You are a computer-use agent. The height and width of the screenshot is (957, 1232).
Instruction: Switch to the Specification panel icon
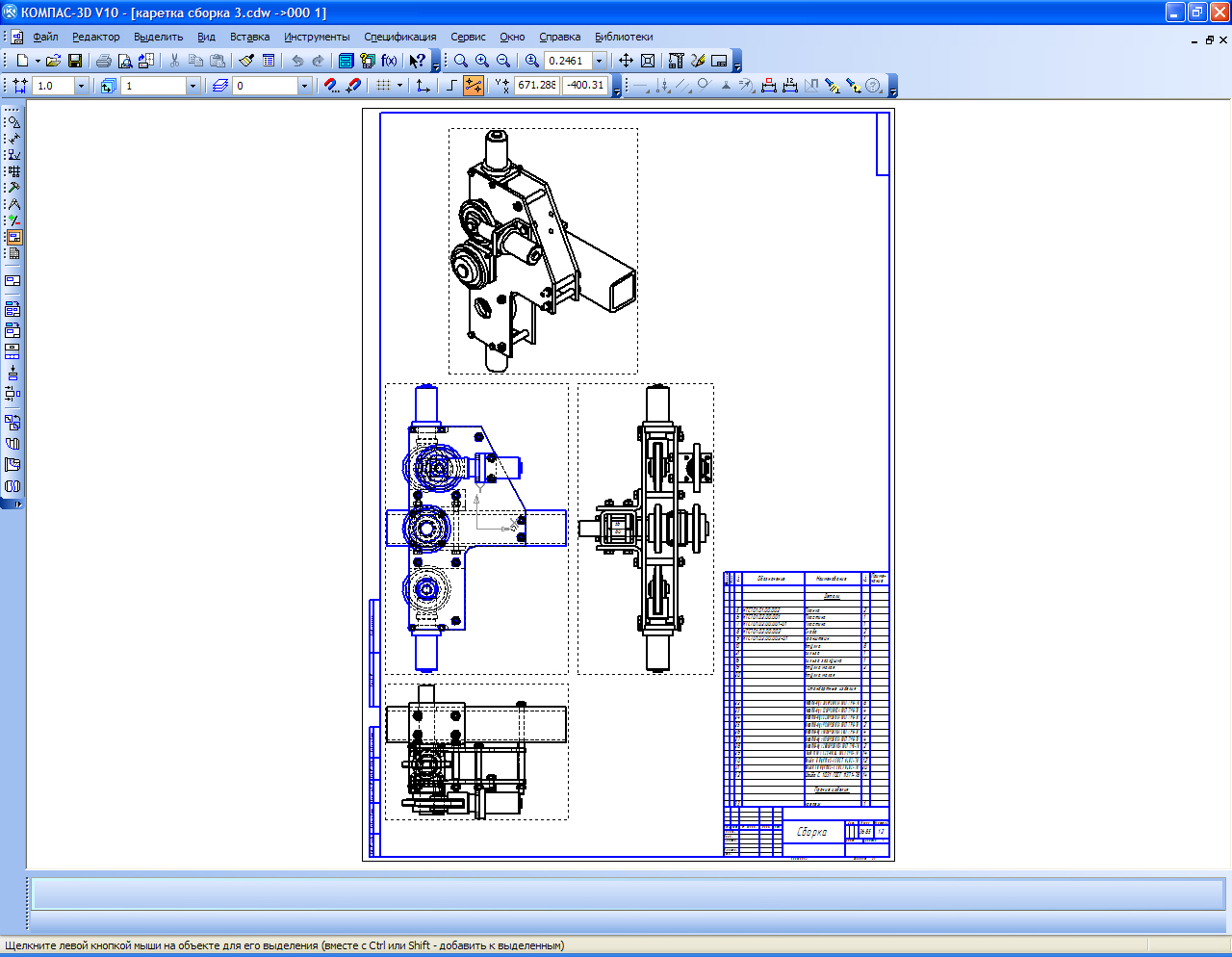click(x=13, y=253)
